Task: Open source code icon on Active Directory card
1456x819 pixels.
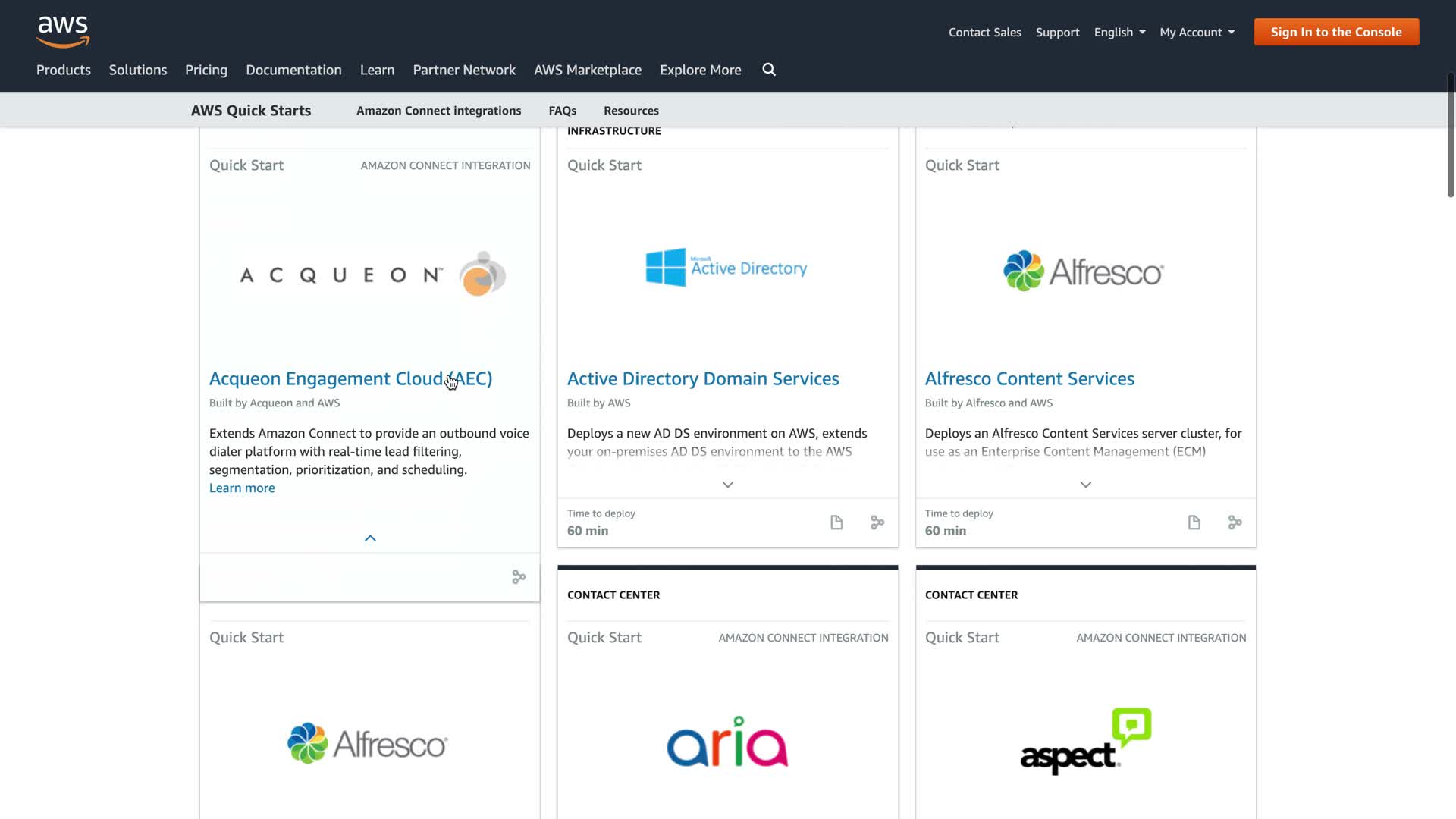Action: coord(877,522)
